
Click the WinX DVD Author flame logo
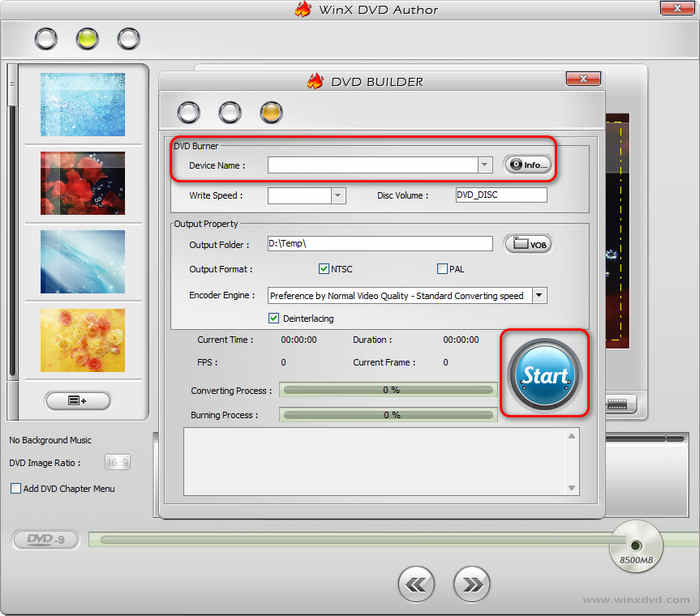click(303, 9)
